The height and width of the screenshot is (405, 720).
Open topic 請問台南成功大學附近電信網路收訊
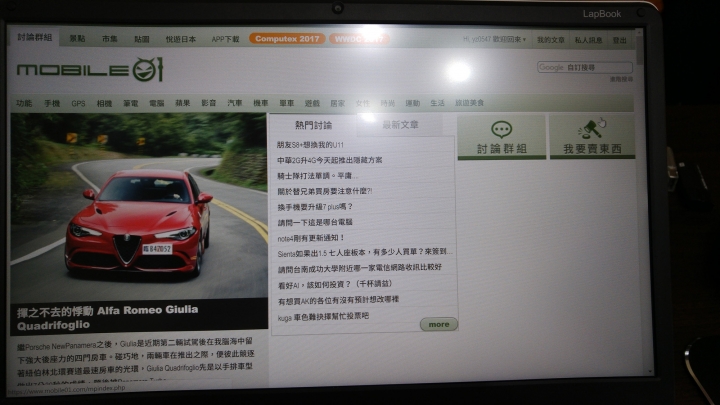click(x=360, y=268)
